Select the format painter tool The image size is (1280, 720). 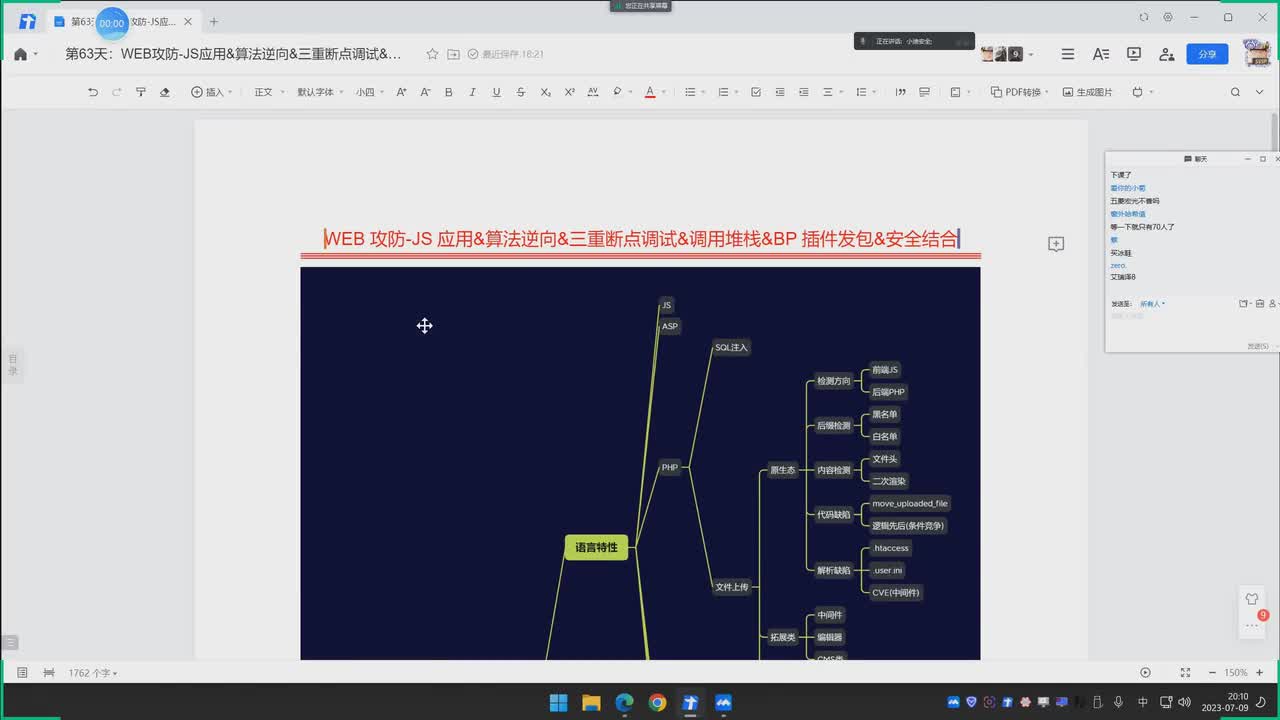coord(141,92)
